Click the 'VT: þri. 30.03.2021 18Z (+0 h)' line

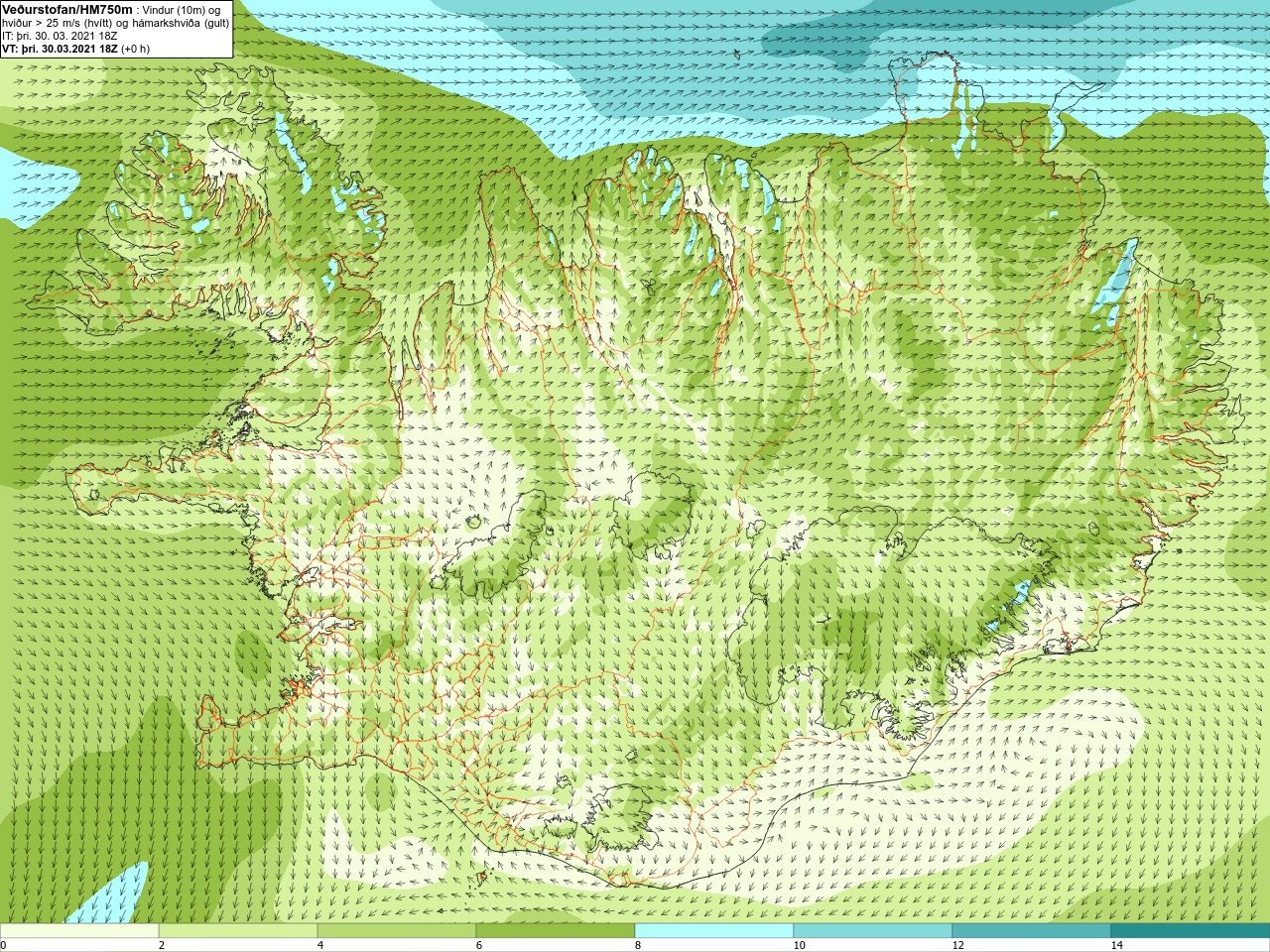click(x=75, y=49)
